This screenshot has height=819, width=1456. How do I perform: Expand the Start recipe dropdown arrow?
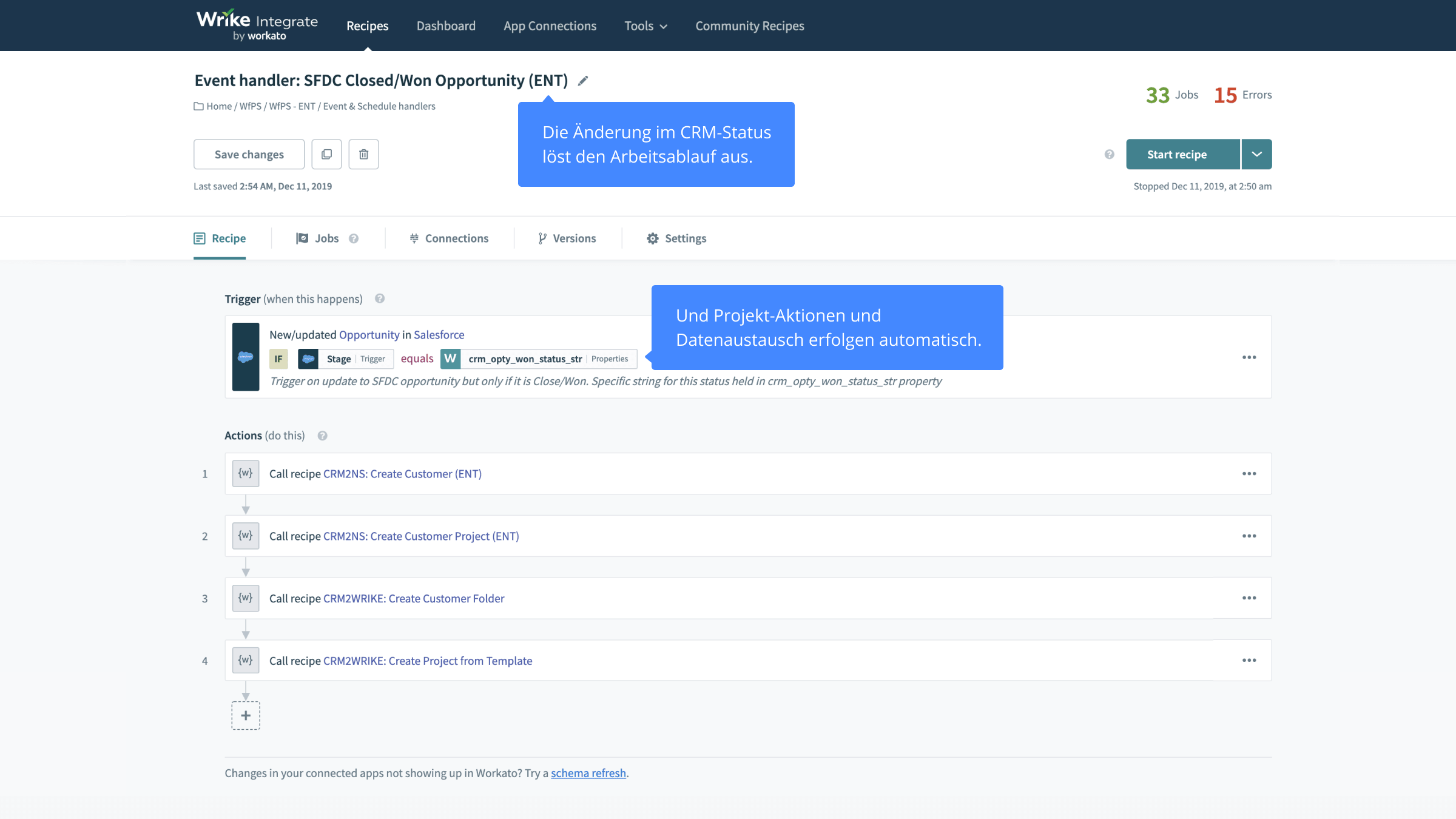coord(1257,154)
